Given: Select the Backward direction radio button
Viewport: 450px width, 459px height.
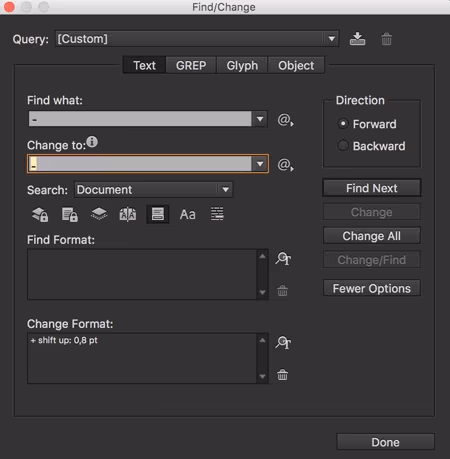Looking at the screenshot, I should coord(343,146).
